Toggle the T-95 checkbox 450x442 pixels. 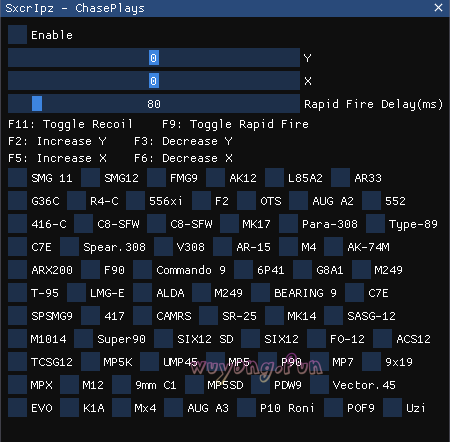(x=17, y=293)
